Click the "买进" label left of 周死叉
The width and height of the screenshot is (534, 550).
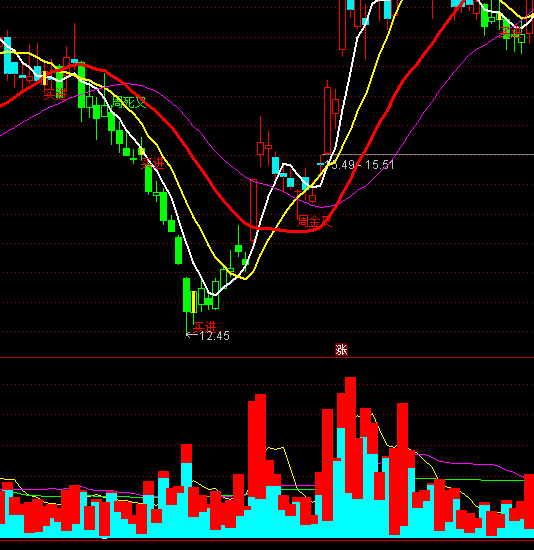[x=55, y=94]
